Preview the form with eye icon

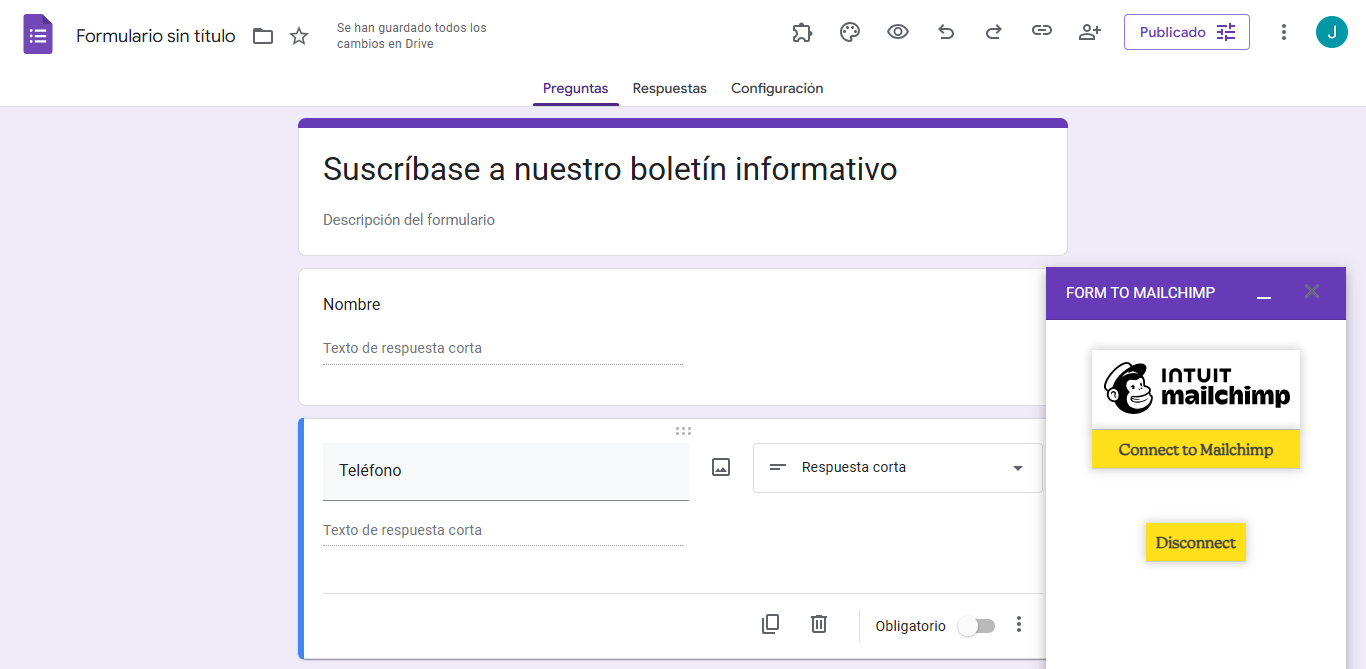tap(898, 32)
